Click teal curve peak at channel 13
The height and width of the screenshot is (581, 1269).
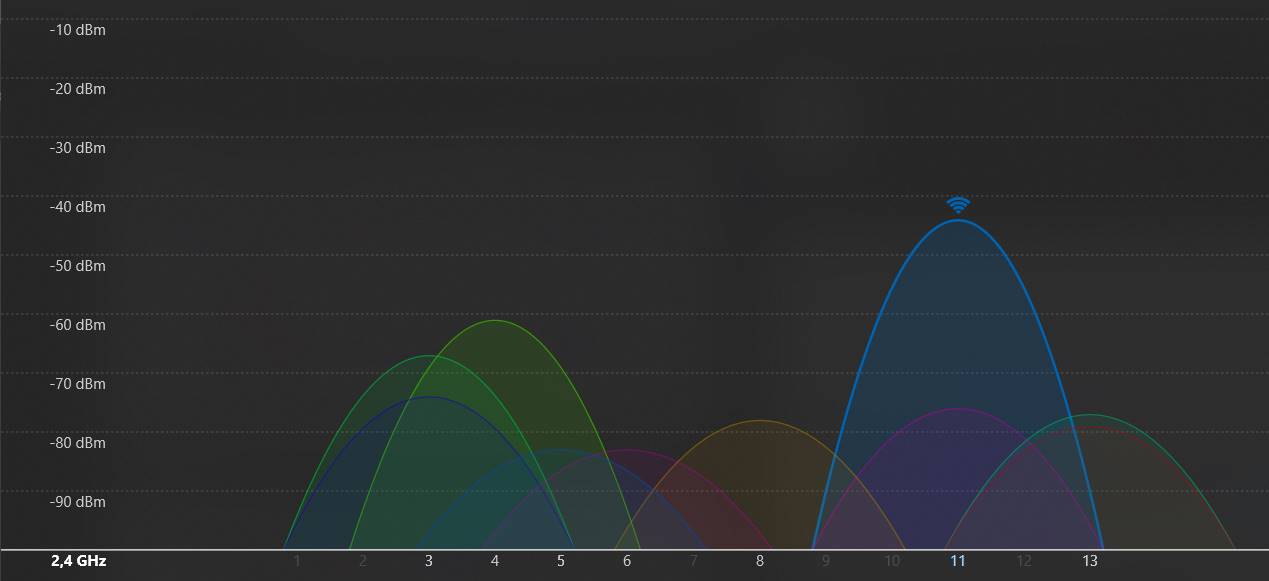point(1090,415)
